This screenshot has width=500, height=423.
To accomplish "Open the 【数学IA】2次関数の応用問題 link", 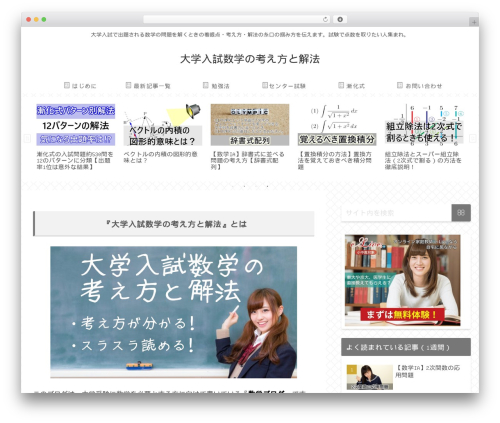I will 428,371.
